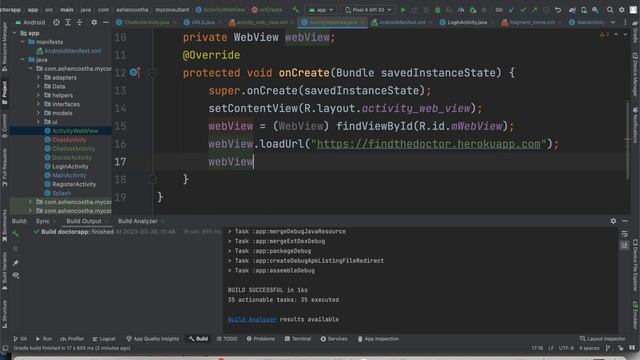This screenshot has width=640, height=360.
Task: Select AndroidManifest.xml in project tree
Action: click(72, 51)
